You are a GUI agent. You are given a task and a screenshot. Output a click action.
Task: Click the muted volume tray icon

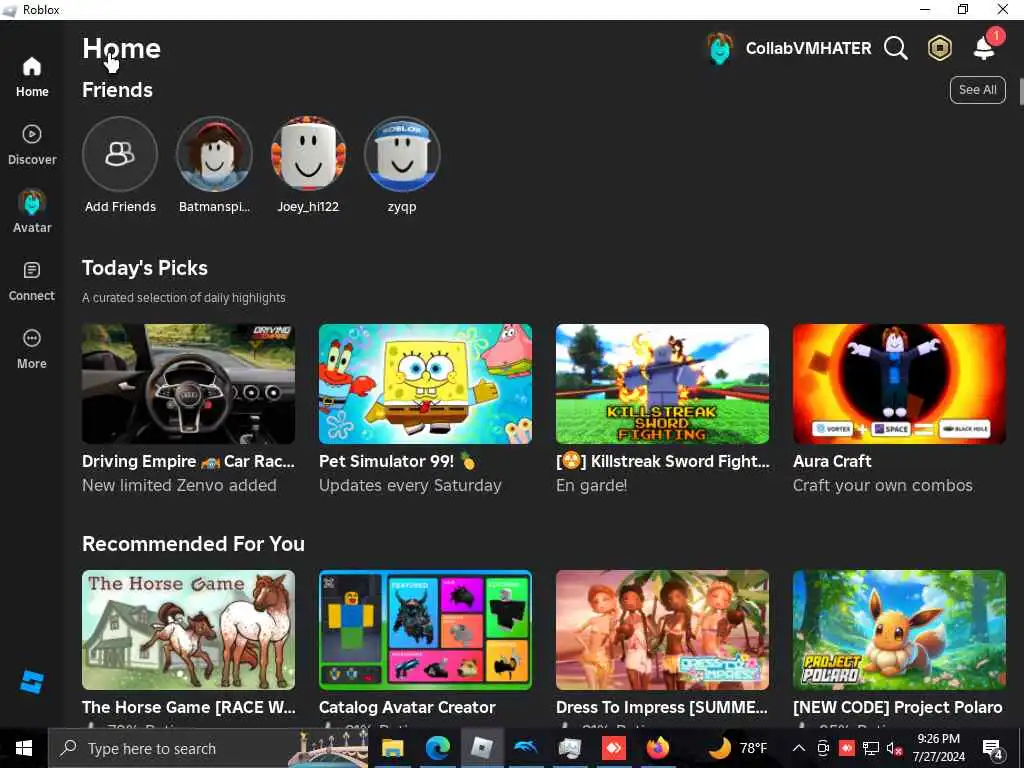(894, 748)
